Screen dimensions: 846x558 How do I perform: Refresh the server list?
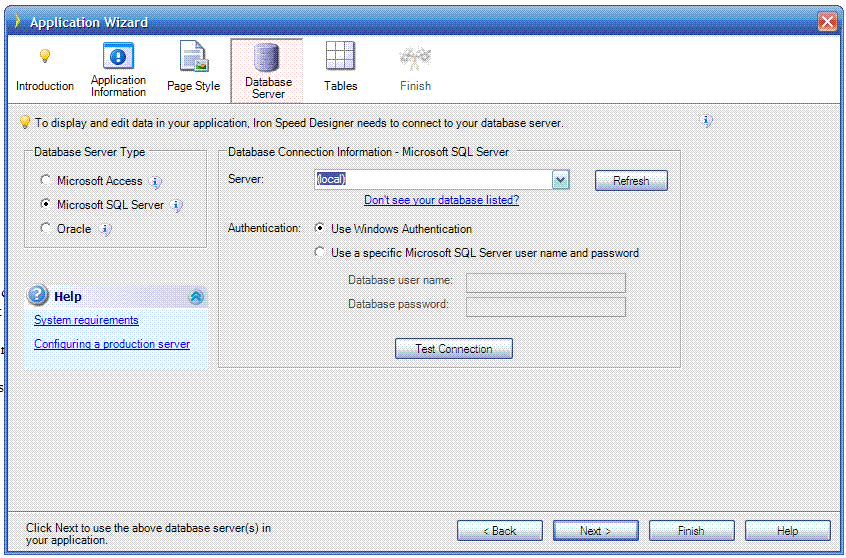631,181
